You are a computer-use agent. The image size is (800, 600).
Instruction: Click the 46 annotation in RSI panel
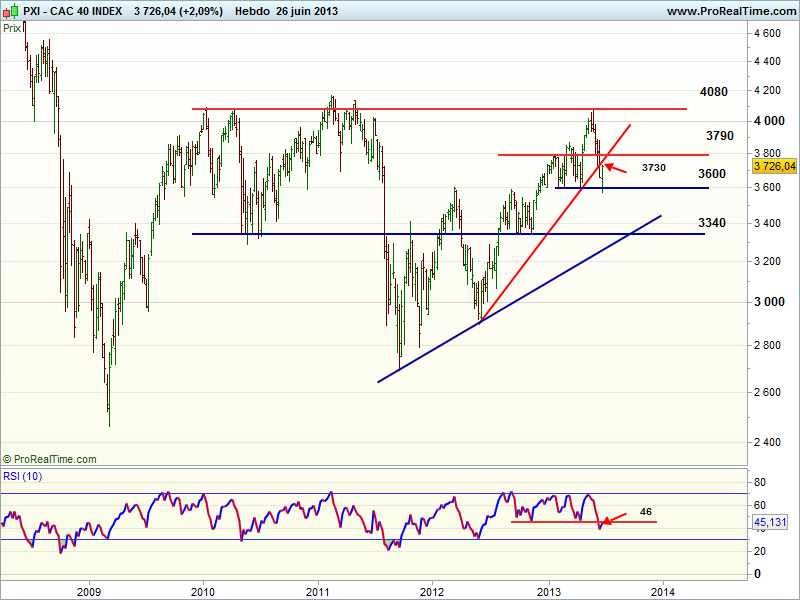(645, 511)
